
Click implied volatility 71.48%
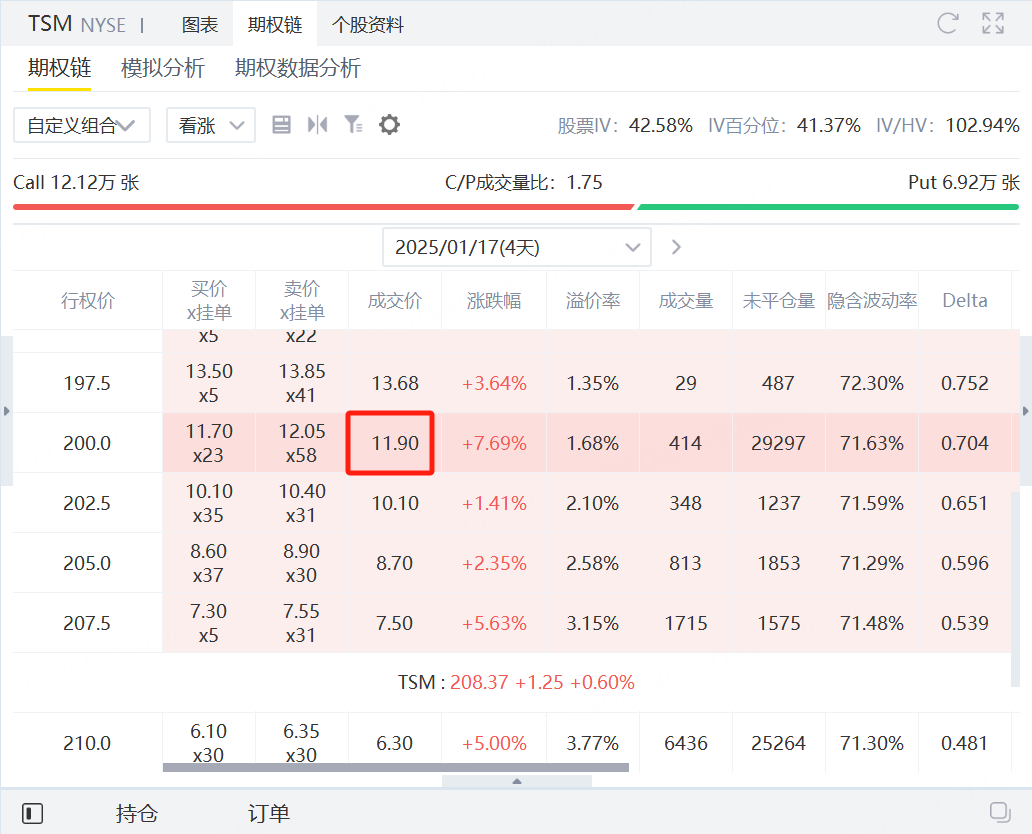coord(872,623)
